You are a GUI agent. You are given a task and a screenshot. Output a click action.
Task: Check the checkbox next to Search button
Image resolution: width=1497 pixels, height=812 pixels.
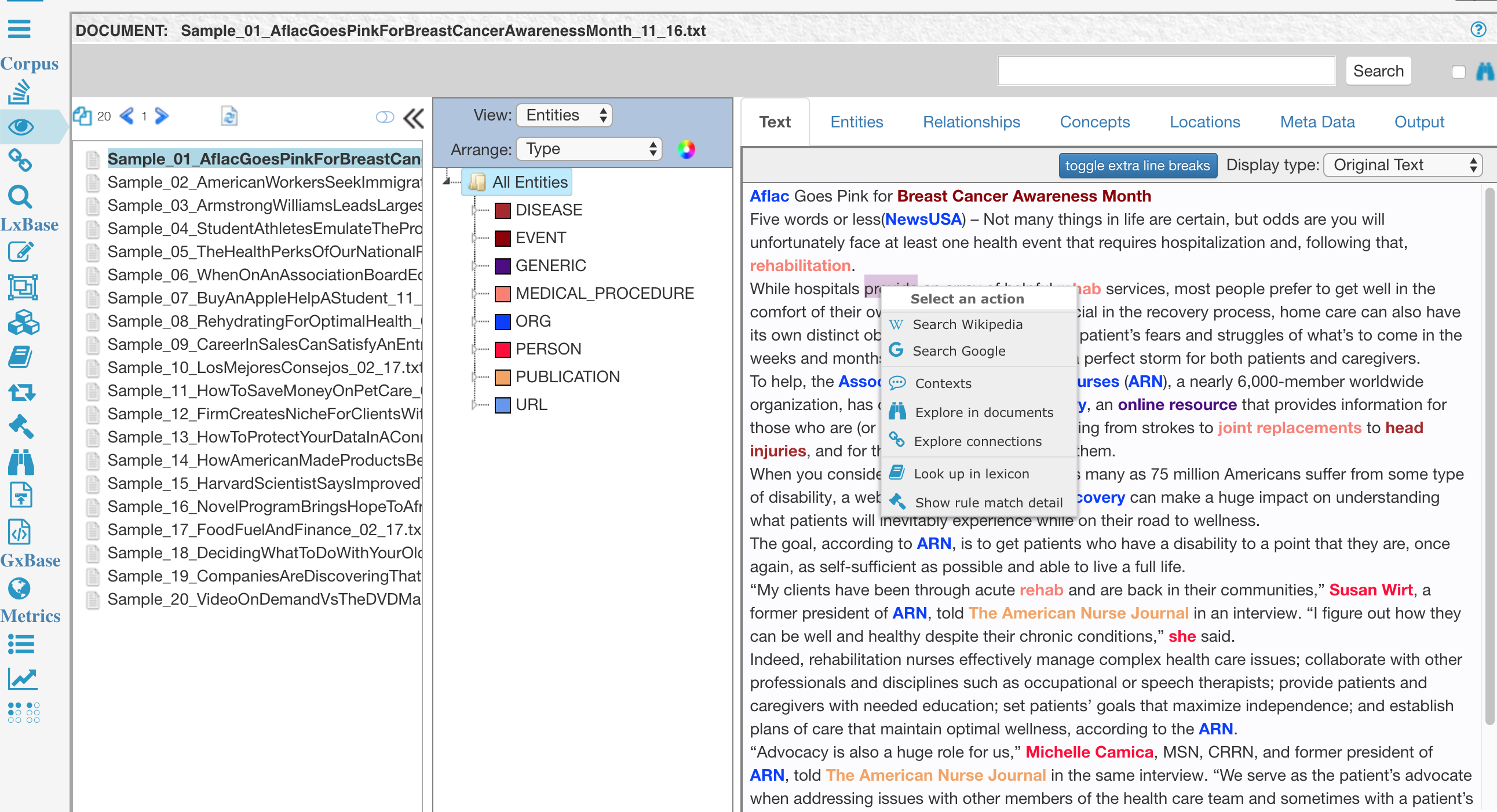pos(1458,71)
